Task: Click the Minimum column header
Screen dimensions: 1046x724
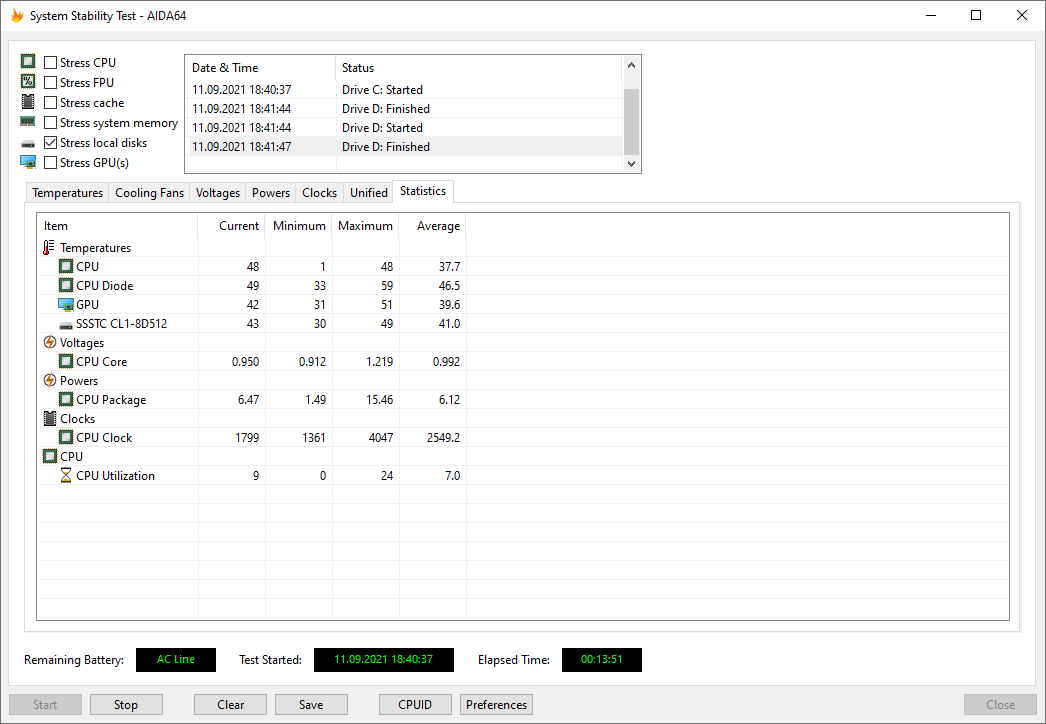Action: click(299, 226)
